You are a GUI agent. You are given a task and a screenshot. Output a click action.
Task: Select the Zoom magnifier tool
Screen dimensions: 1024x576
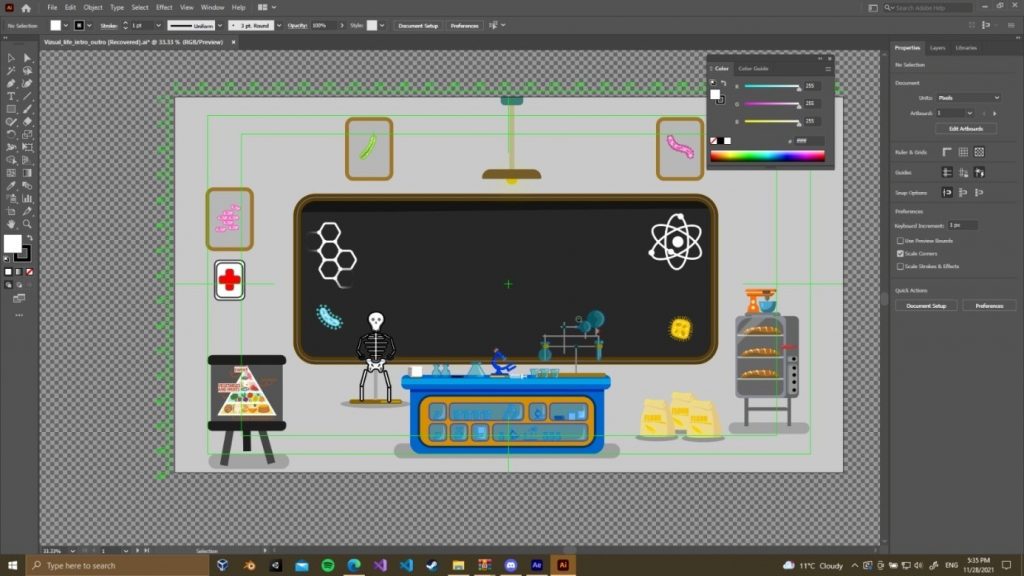coord(27,224)
